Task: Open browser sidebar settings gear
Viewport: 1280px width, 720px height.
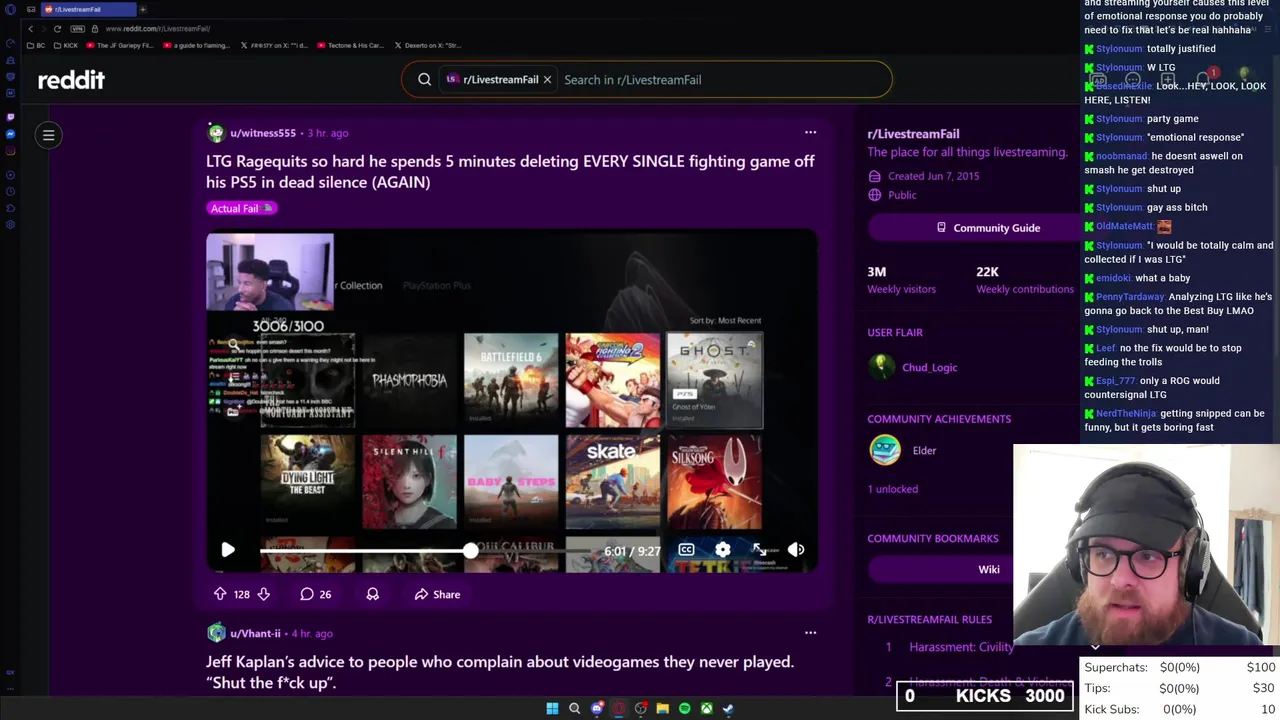Action: pos(11,224)
